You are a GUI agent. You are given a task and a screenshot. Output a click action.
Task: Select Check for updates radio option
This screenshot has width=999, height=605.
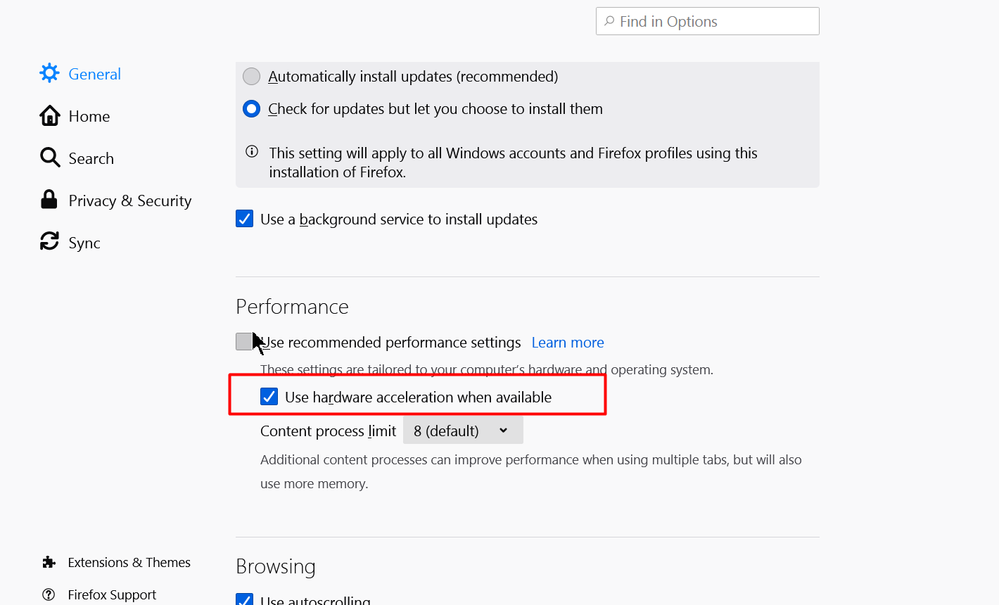[x=252, y=109]
